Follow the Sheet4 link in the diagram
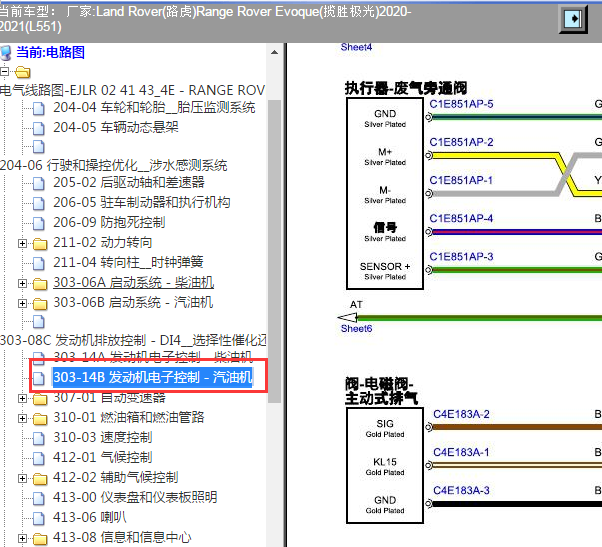The image size is (602, 547). (x=356, y=47)
